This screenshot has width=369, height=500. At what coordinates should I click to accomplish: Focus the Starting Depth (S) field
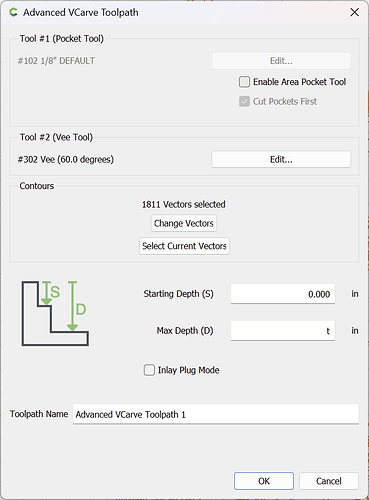pyautogui.click(x=283, y=294)
